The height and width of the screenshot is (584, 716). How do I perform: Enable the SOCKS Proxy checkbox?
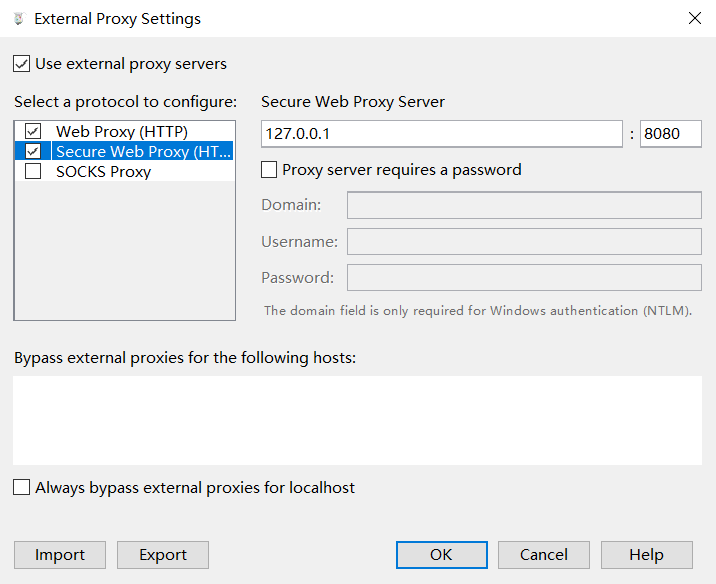click(x=34, y=171)
